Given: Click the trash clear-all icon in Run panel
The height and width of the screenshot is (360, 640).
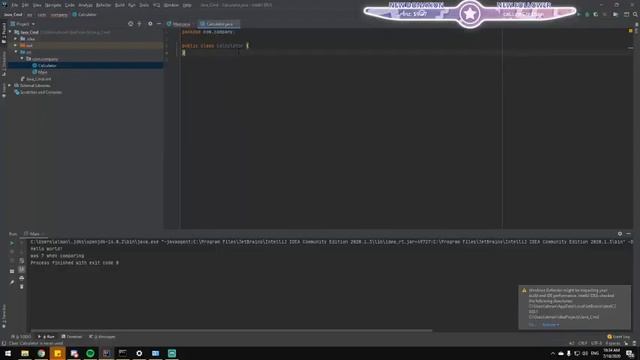Looking at the screenshot, I should (x=22, y=287).
